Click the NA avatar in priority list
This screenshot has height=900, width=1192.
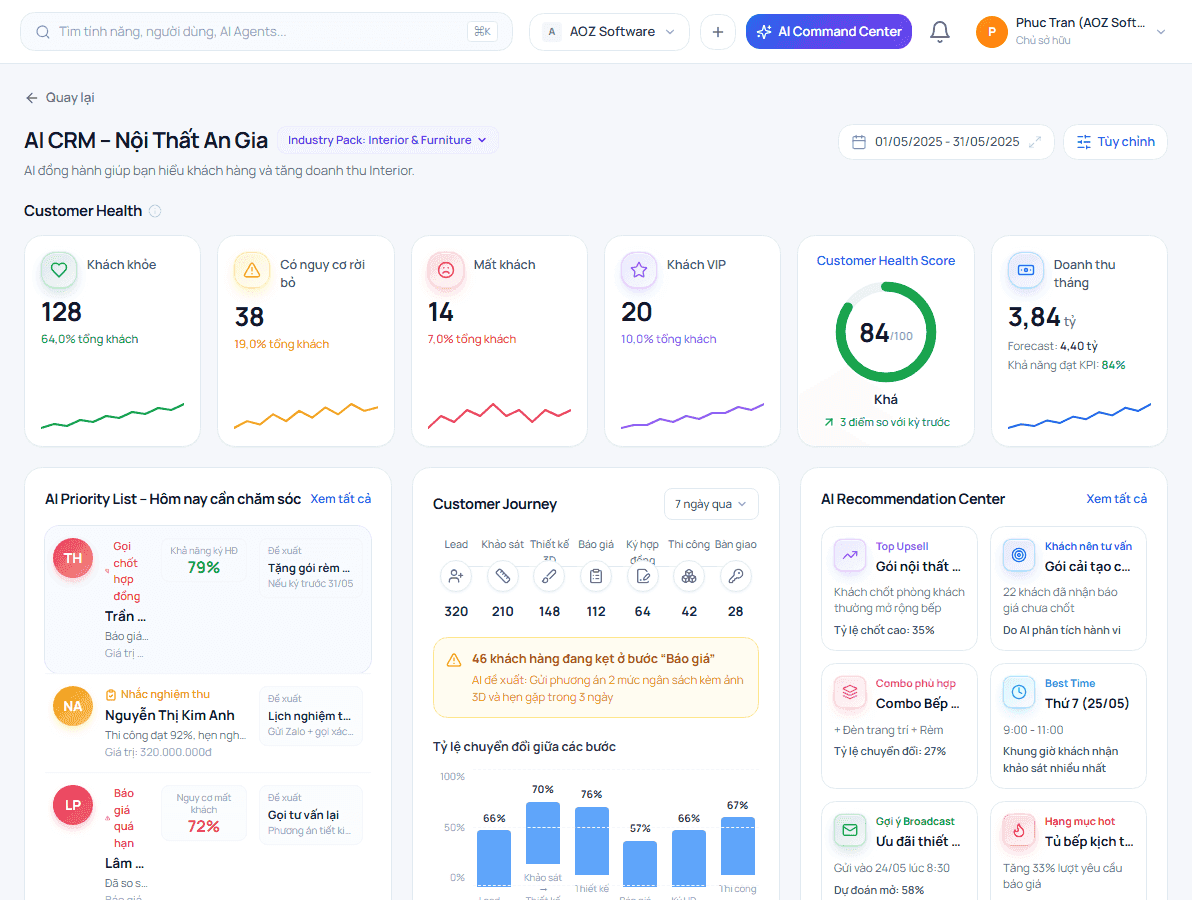[x=73, y=706]
